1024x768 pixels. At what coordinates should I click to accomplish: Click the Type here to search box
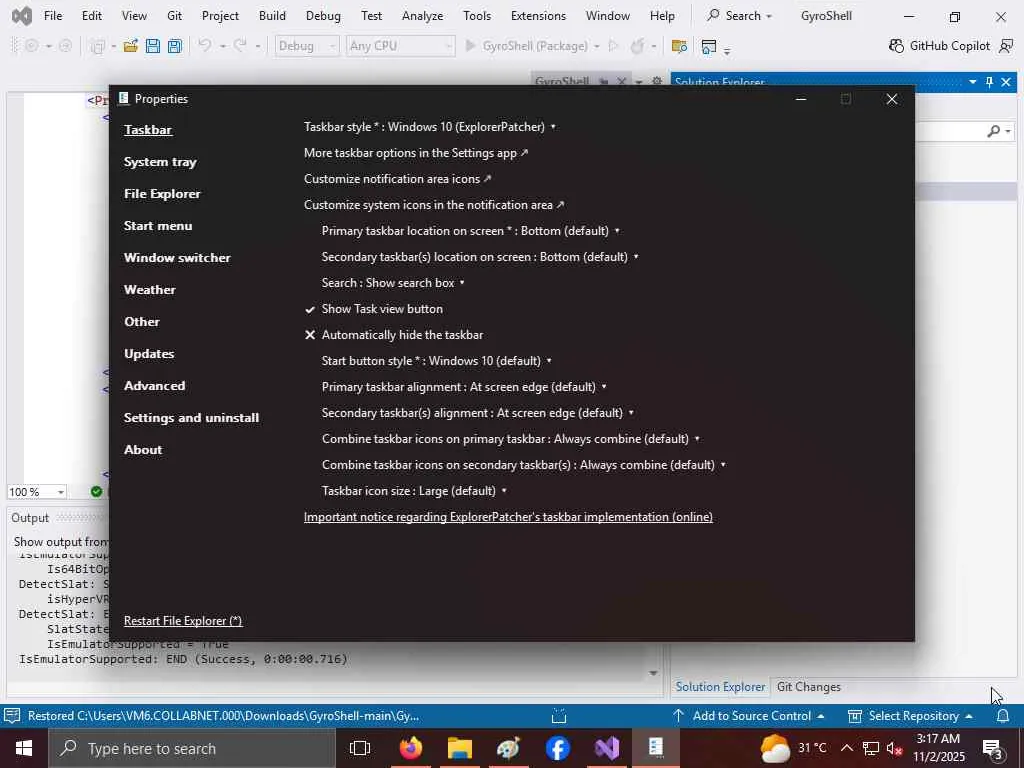(192, 748)
